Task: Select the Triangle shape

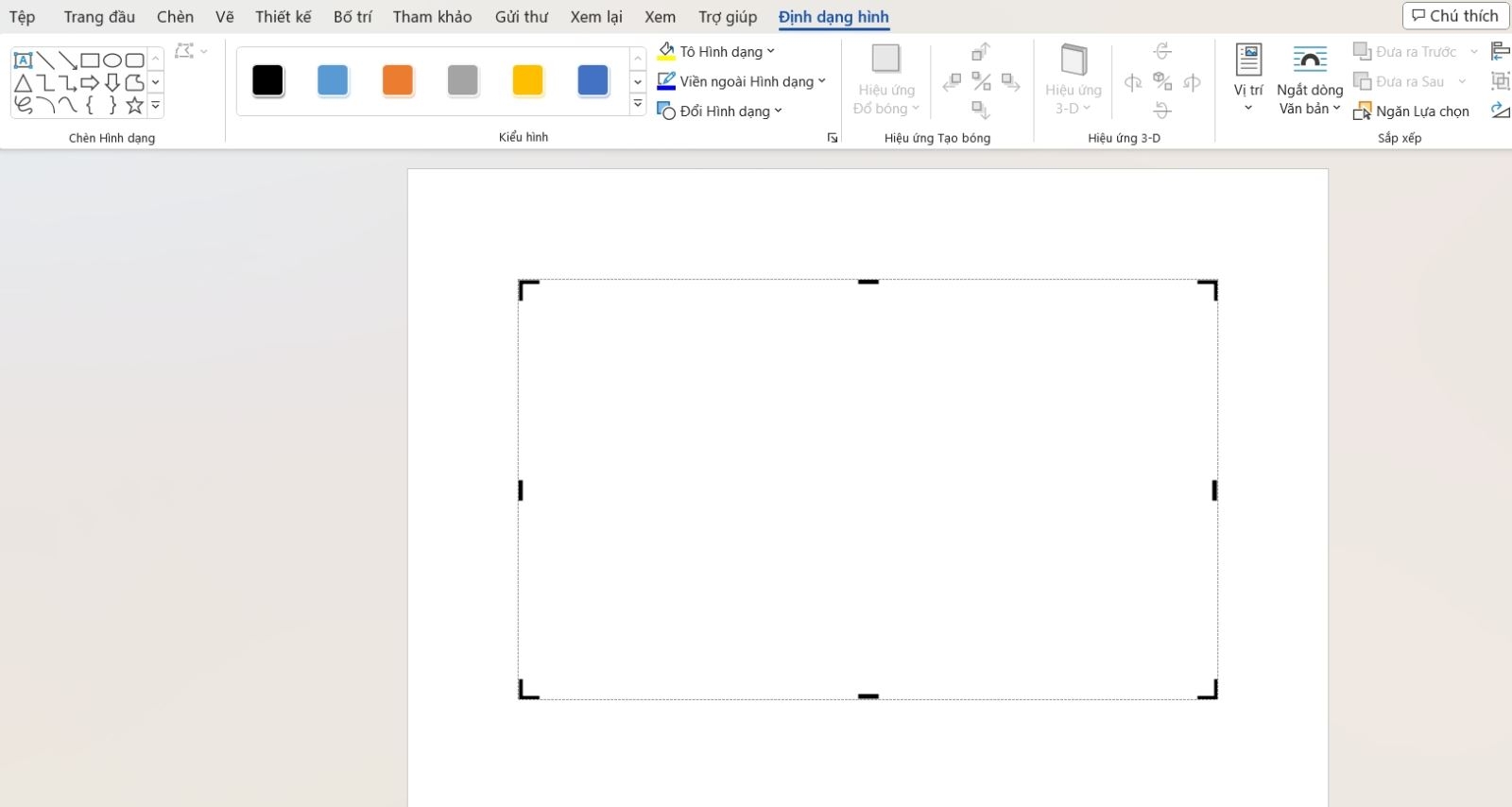Action: (23, 83)
